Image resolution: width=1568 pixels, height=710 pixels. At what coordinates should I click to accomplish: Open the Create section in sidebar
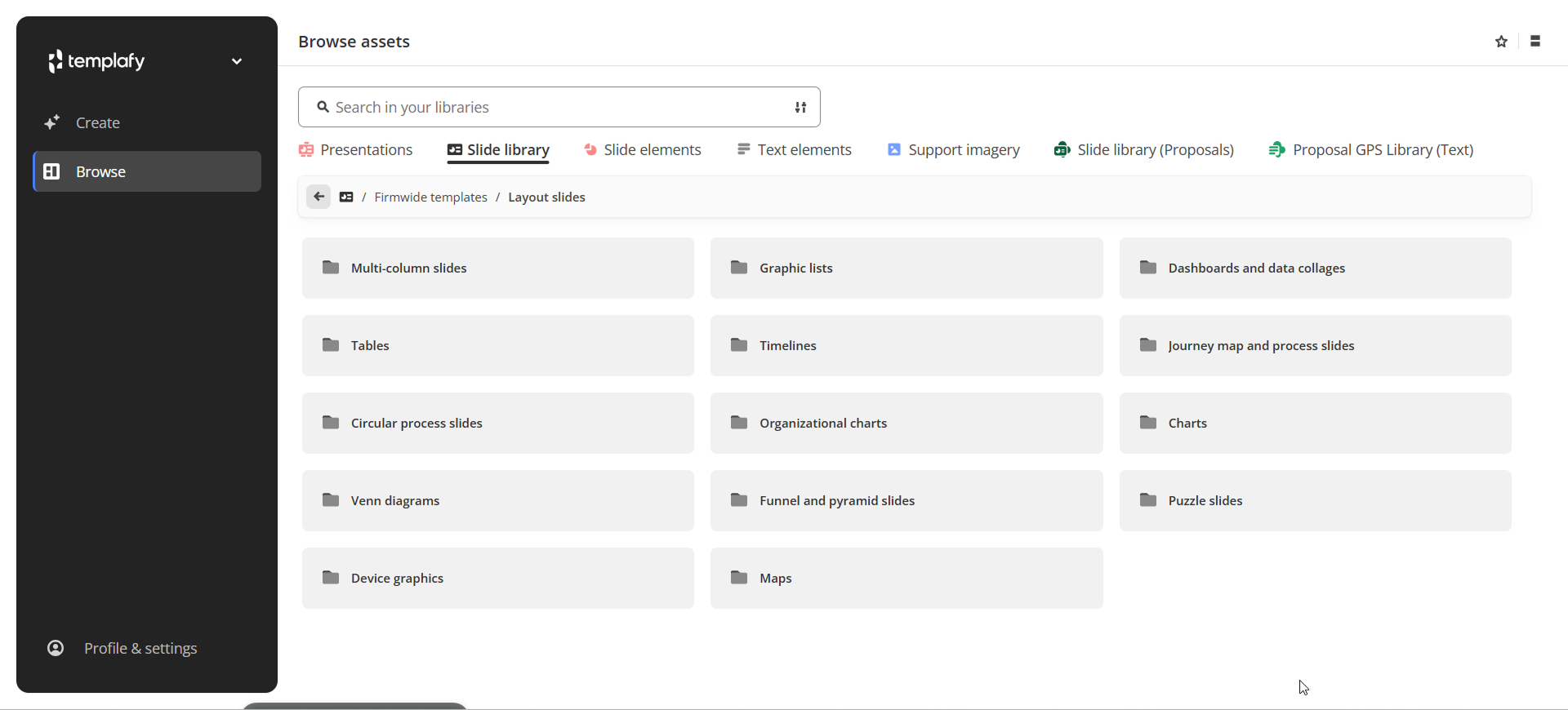click(147, 122)
